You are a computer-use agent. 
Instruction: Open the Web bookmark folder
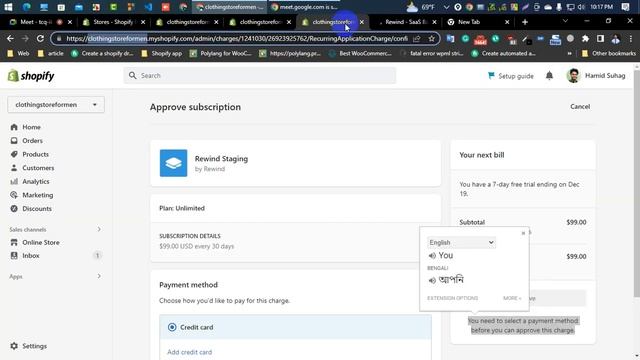pyautogui.click(x=18, y=53)
